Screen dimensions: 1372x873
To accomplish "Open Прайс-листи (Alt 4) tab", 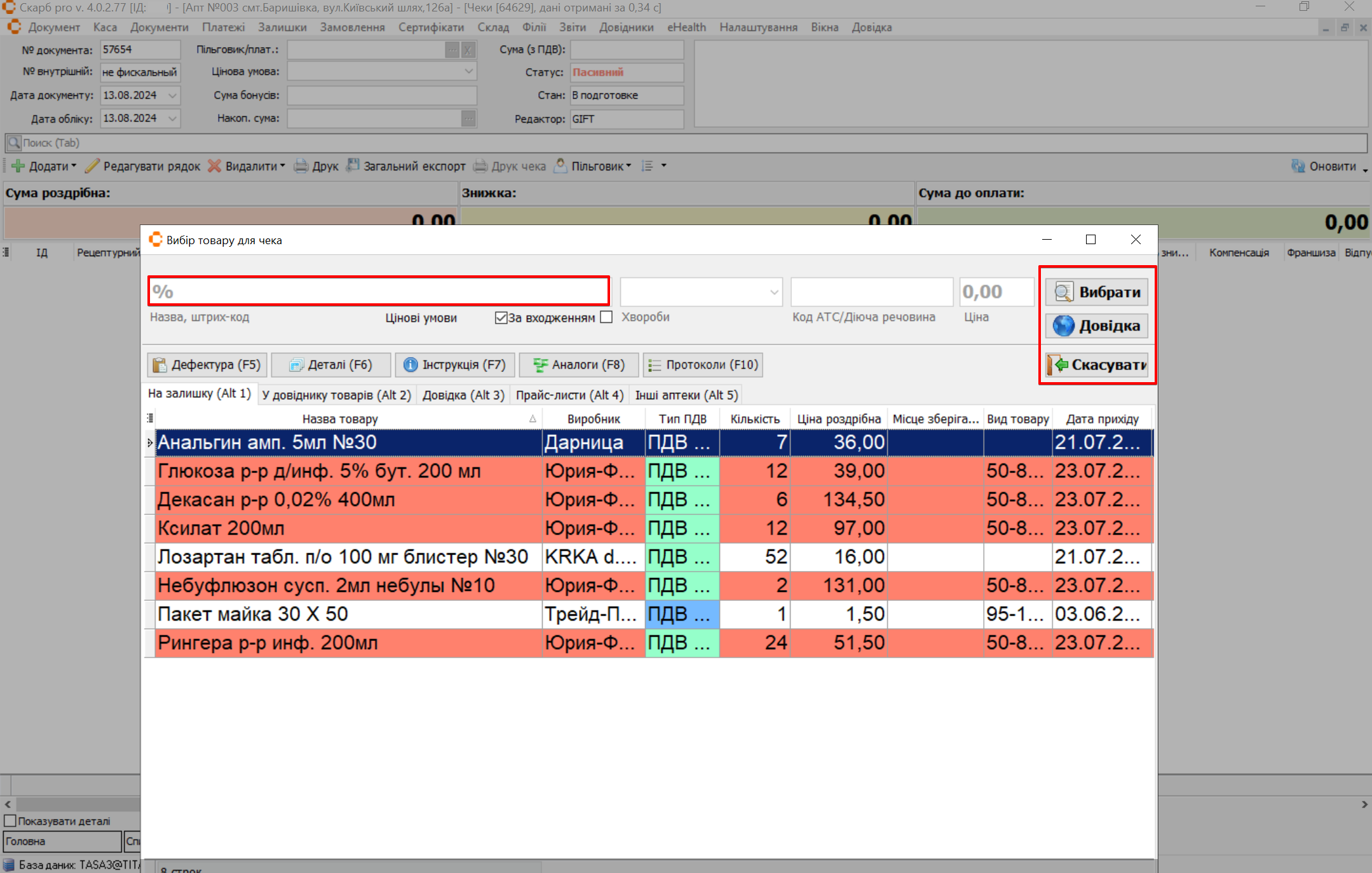I will pos(569,395).
